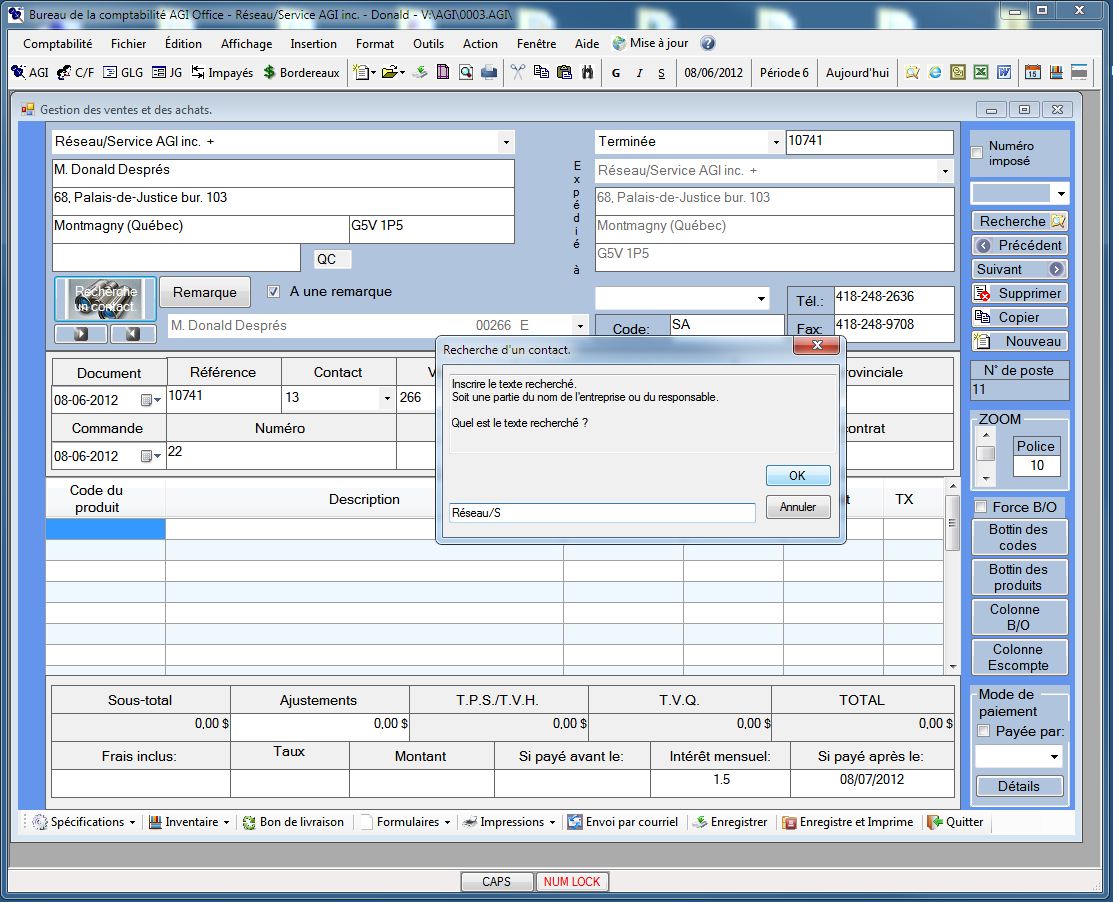Click the copy icon in toolbar

[x=541, y=72]
